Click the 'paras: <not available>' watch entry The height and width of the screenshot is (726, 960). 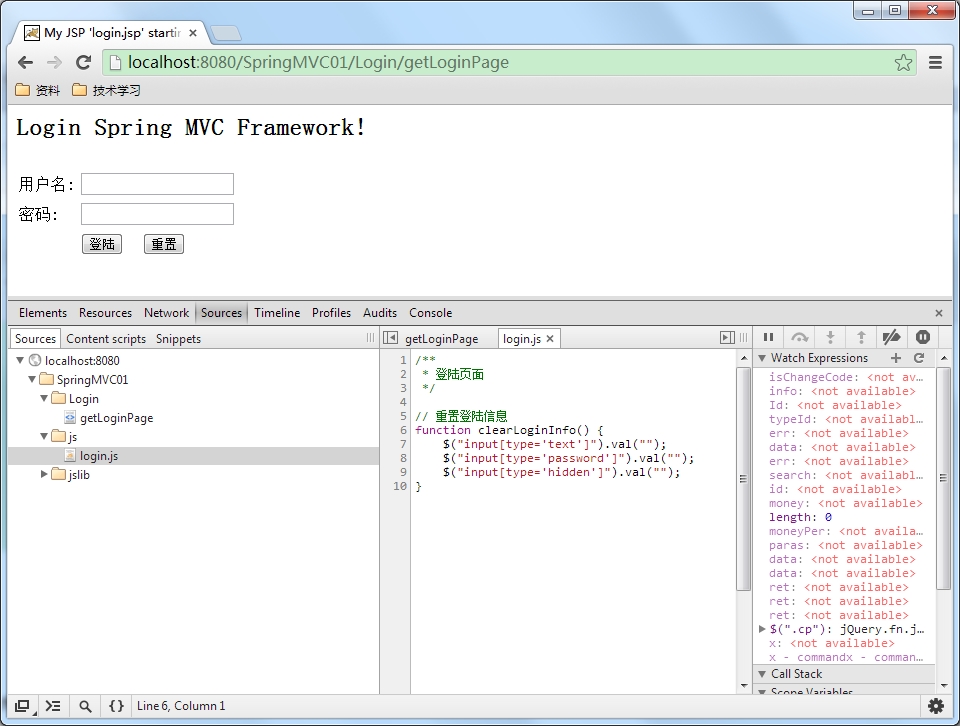coord(846,545)
